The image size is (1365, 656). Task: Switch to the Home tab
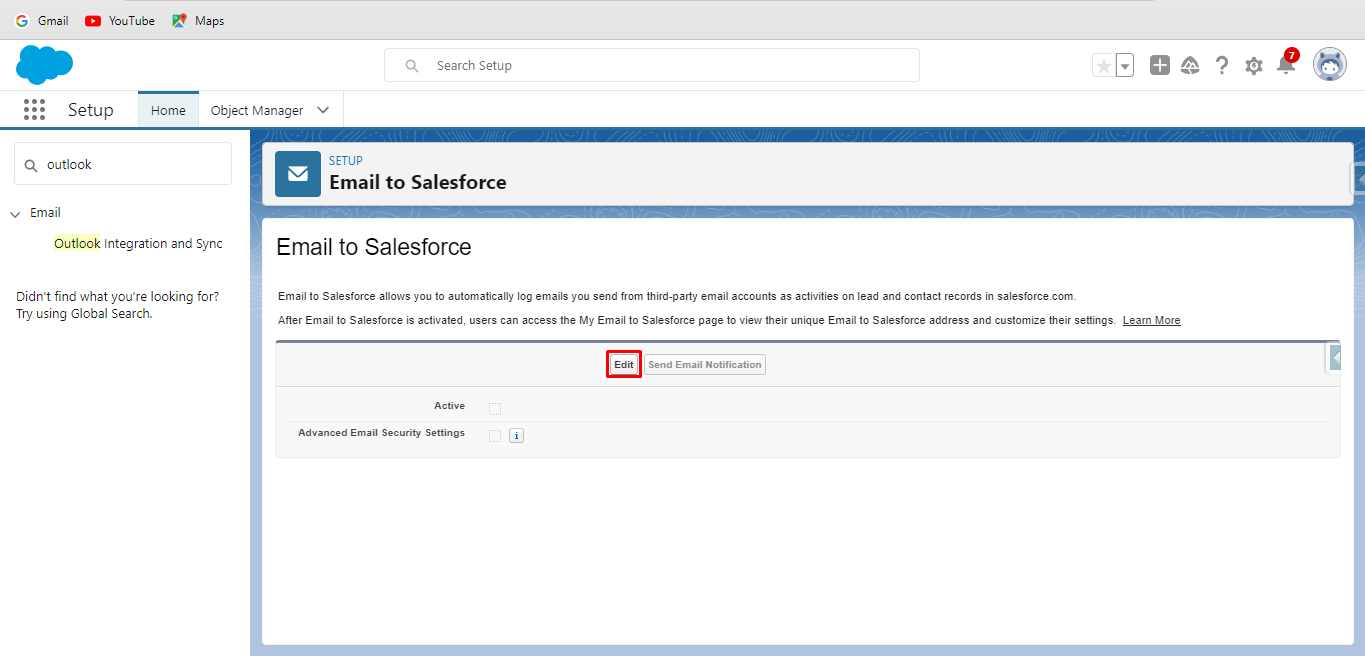coord(168,110)
